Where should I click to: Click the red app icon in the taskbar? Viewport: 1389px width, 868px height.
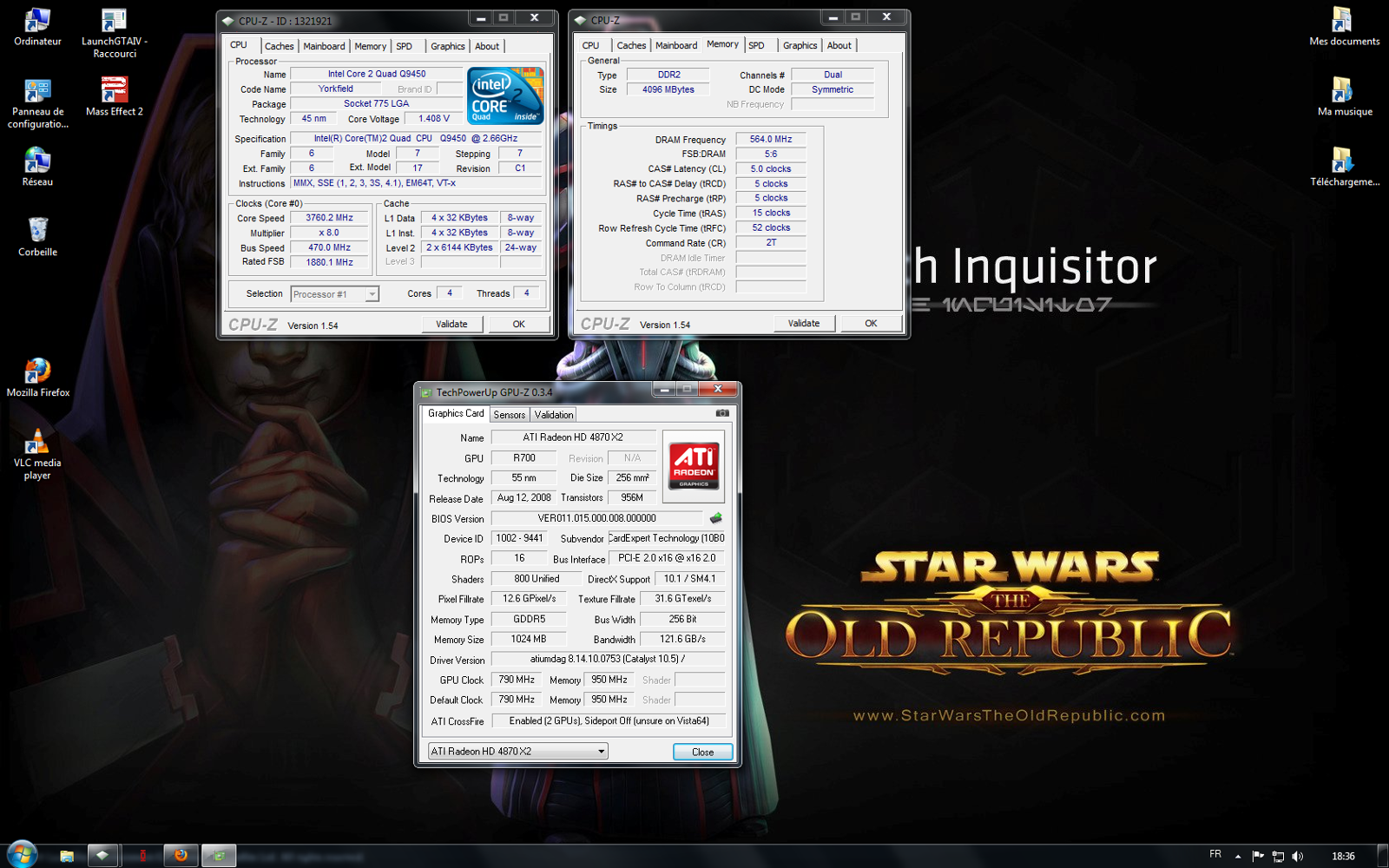[x=142, y=856]
